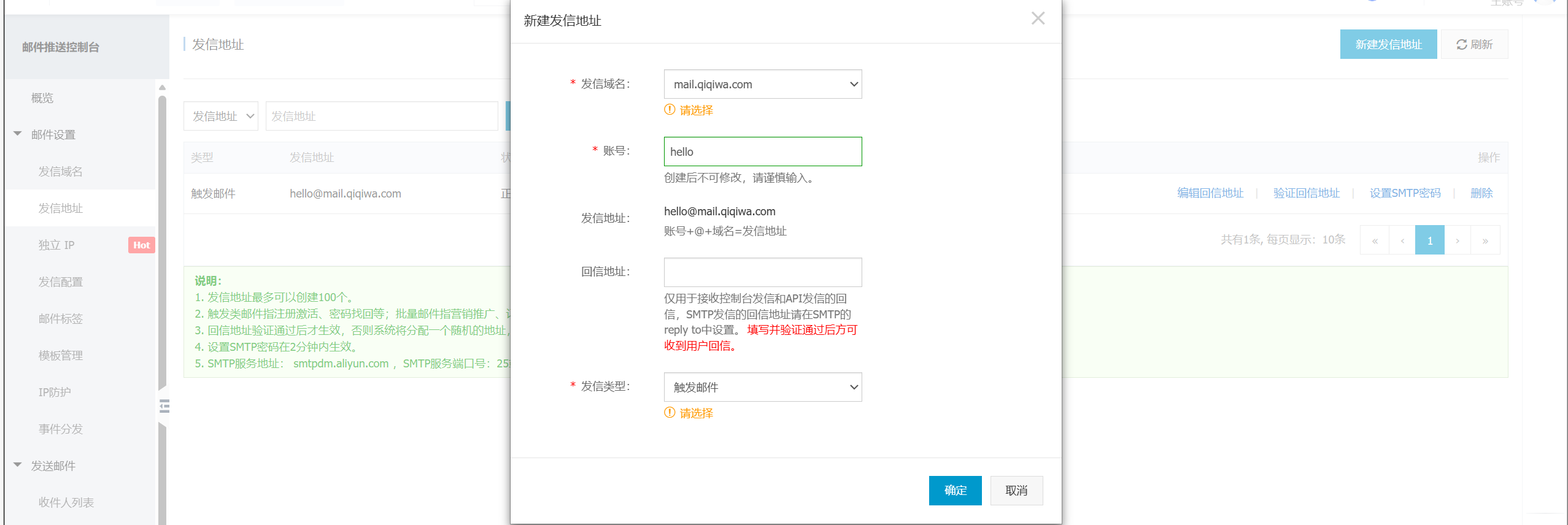Open the 发信类型 dropdown
Image resolution: width=1568 pixels, height=525 pixels.
[763, 387]
